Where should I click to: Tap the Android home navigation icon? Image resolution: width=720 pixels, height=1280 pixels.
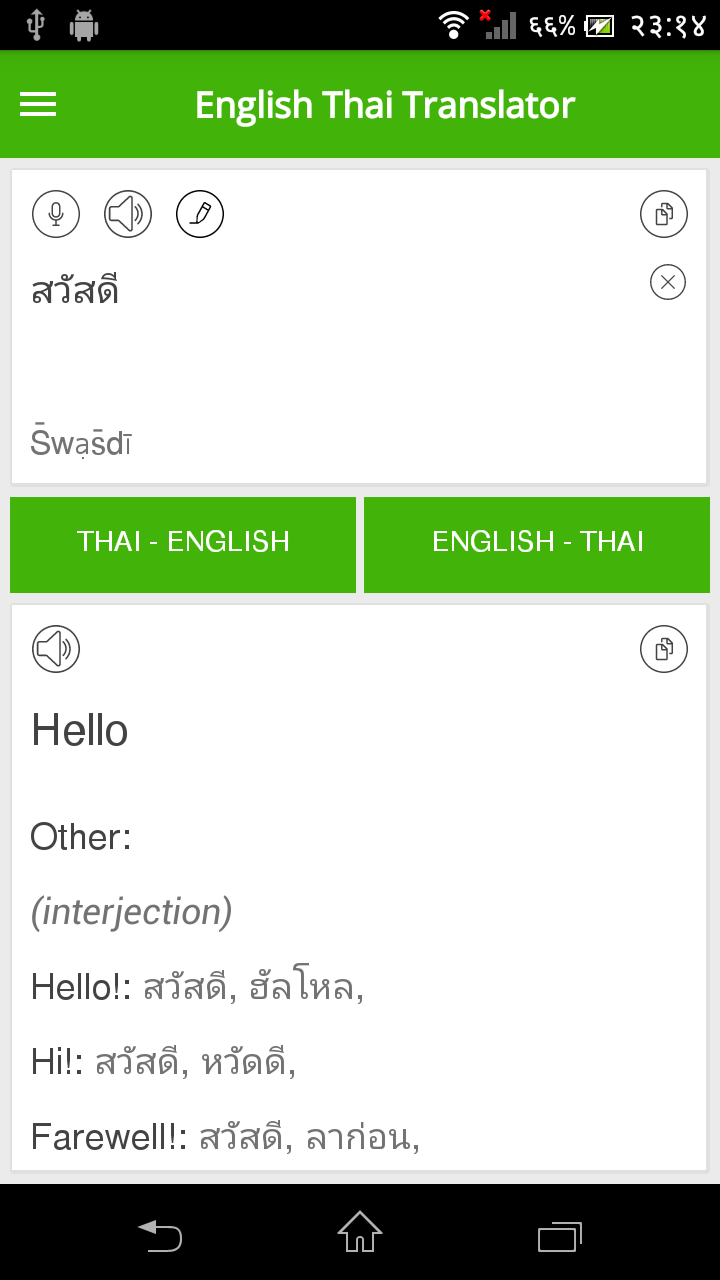359,1236
